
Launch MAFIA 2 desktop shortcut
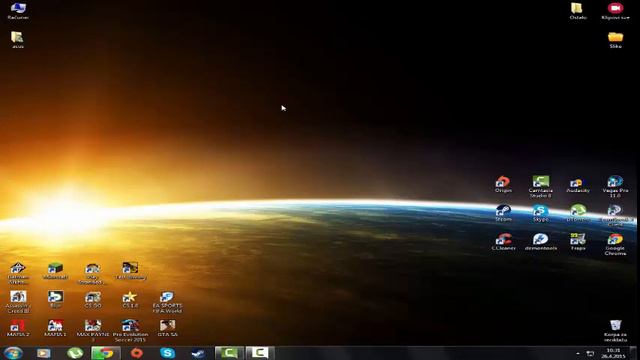tap(18, 328)
